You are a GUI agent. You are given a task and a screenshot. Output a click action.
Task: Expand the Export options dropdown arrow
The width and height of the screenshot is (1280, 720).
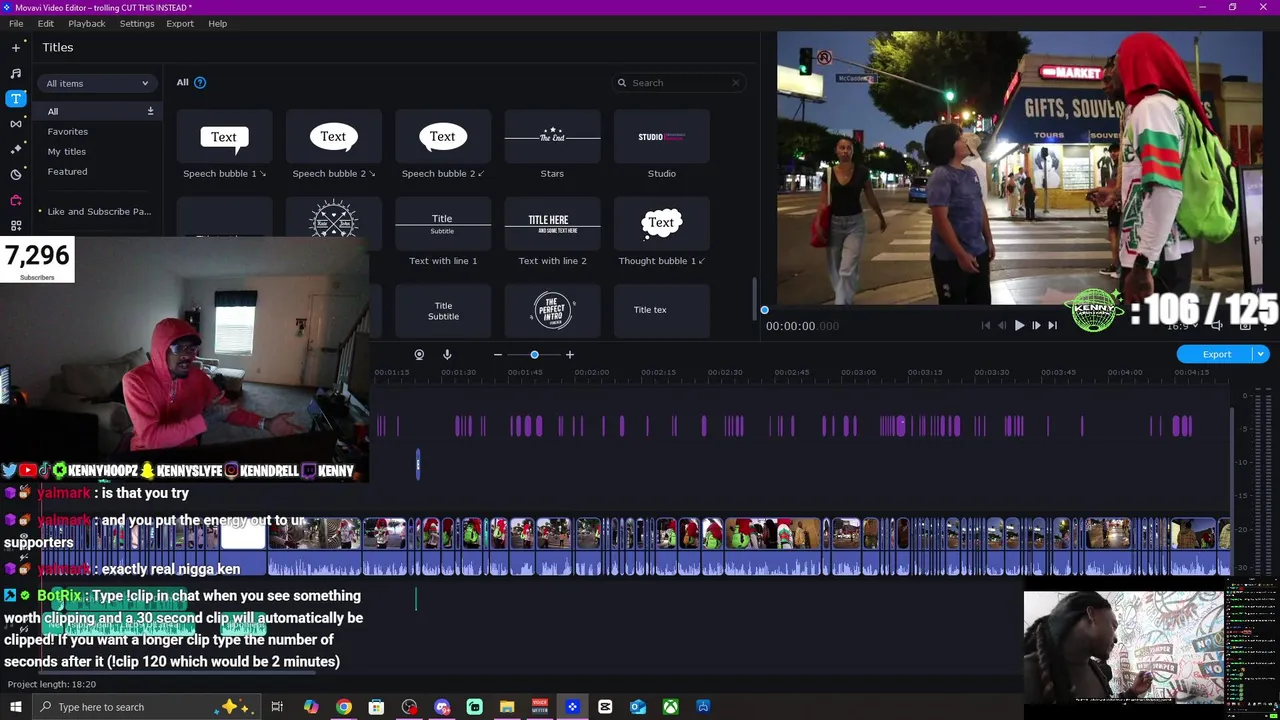pyautogui.click(x=1261, y=354)
